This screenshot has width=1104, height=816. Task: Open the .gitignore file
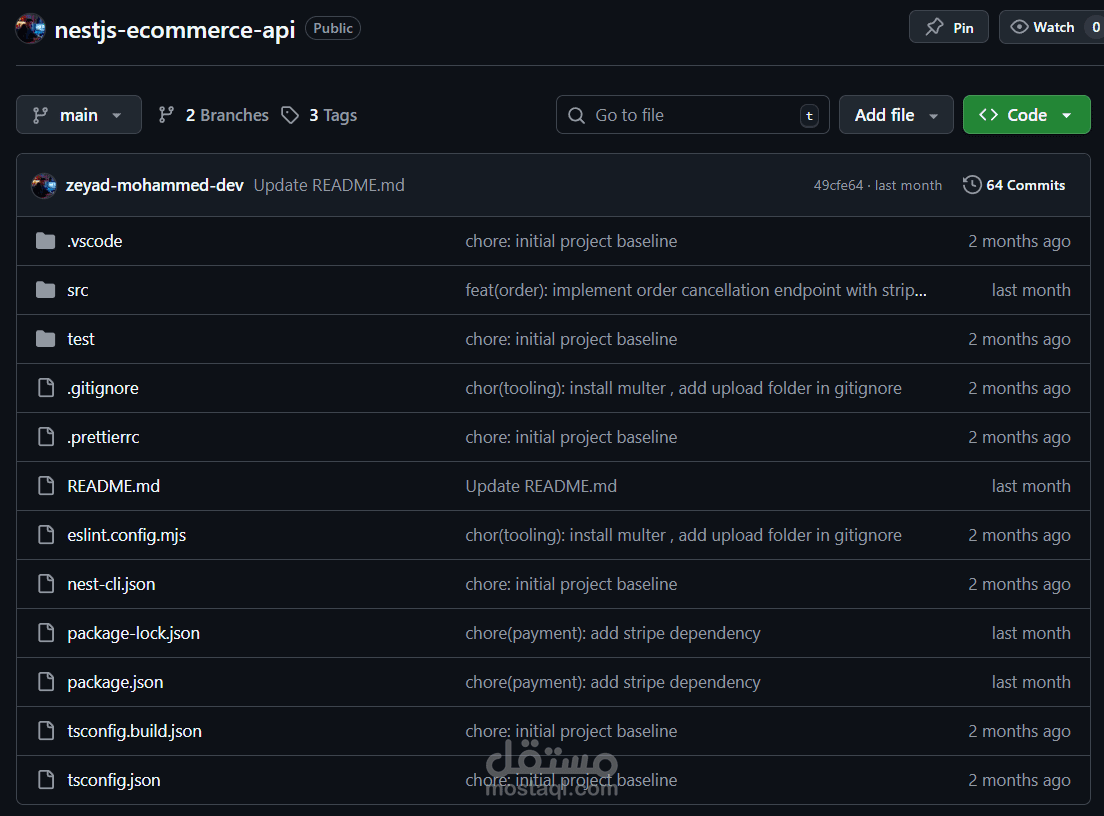103,388
